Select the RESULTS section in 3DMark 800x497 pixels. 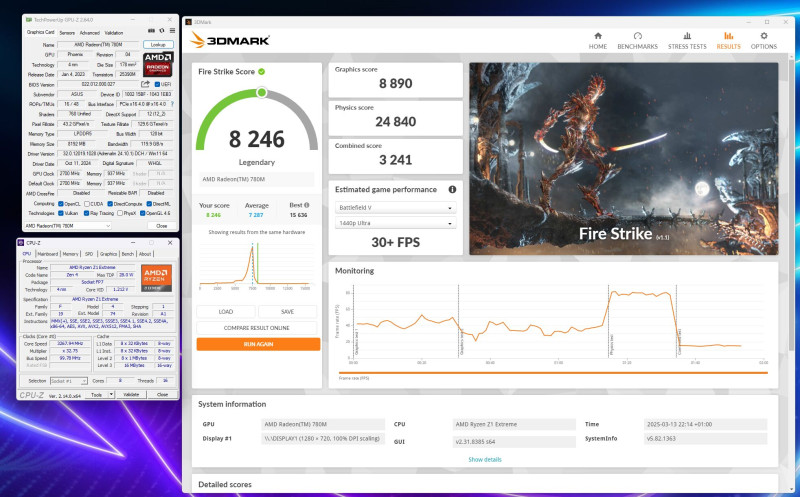coord(728,41)
